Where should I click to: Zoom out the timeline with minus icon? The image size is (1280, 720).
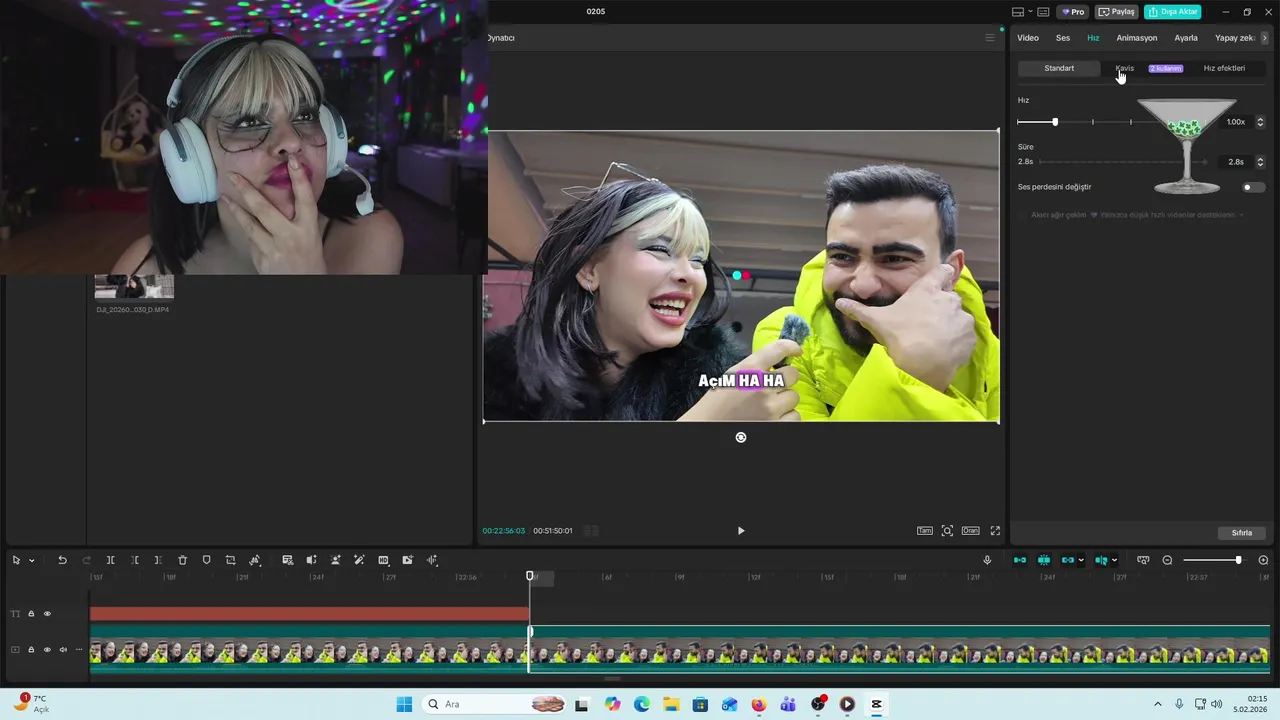point(1167,560)
